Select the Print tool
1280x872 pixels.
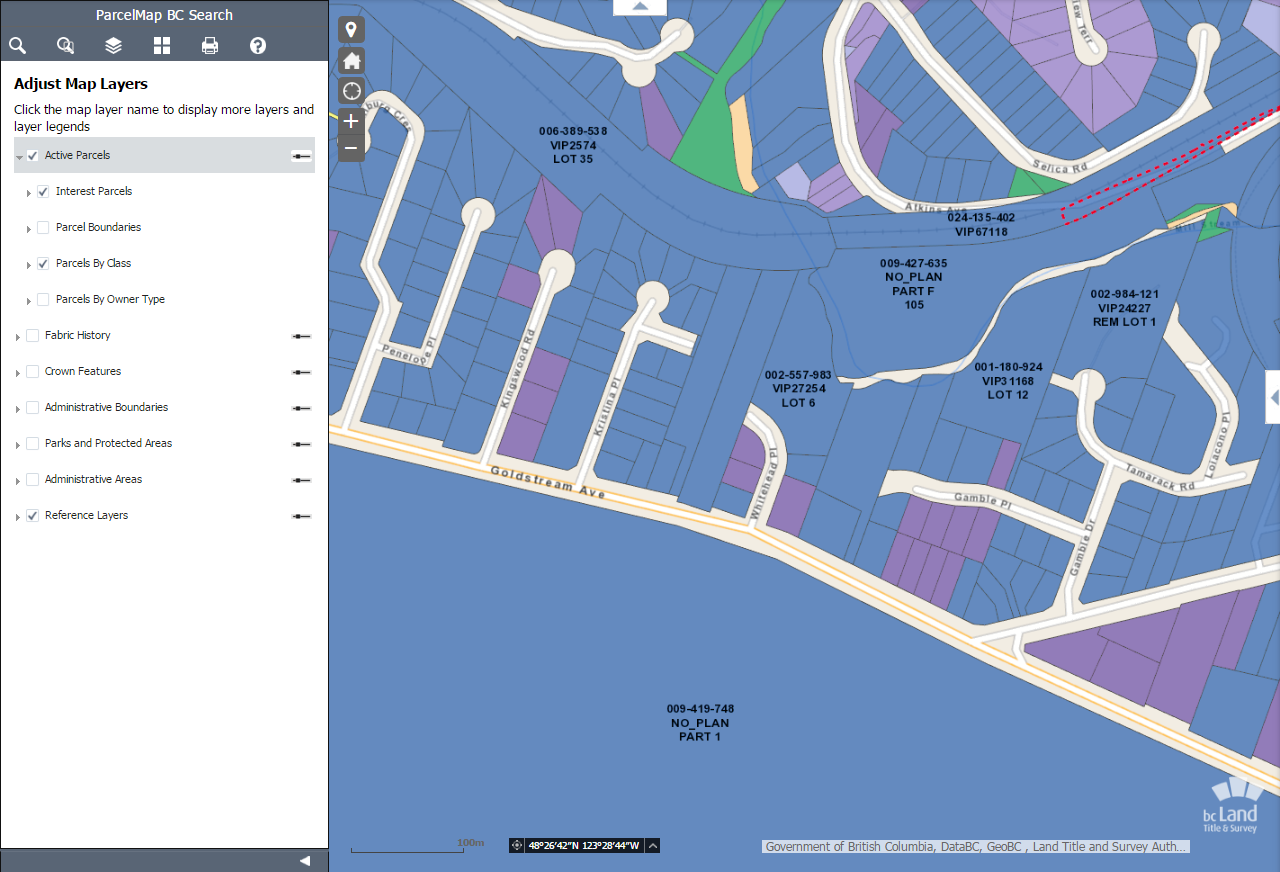click(209, 45)
